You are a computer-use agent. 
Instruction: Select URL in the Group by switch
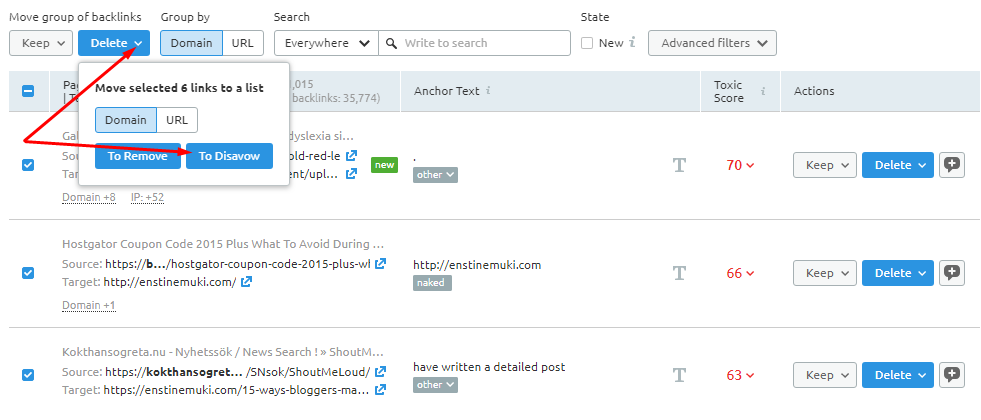pyautogui.click(x=242, y=43)
